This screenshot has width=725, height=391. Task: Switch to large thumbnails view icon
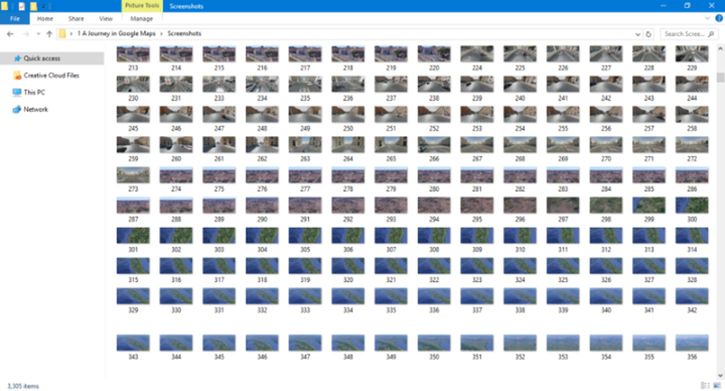(717, 385)
